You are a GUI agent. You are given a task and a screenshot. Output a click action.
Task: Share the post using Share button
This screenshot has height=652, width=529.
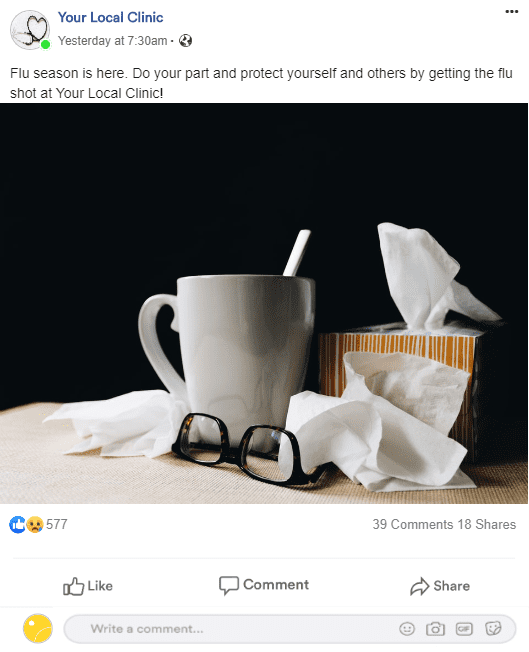440,586
